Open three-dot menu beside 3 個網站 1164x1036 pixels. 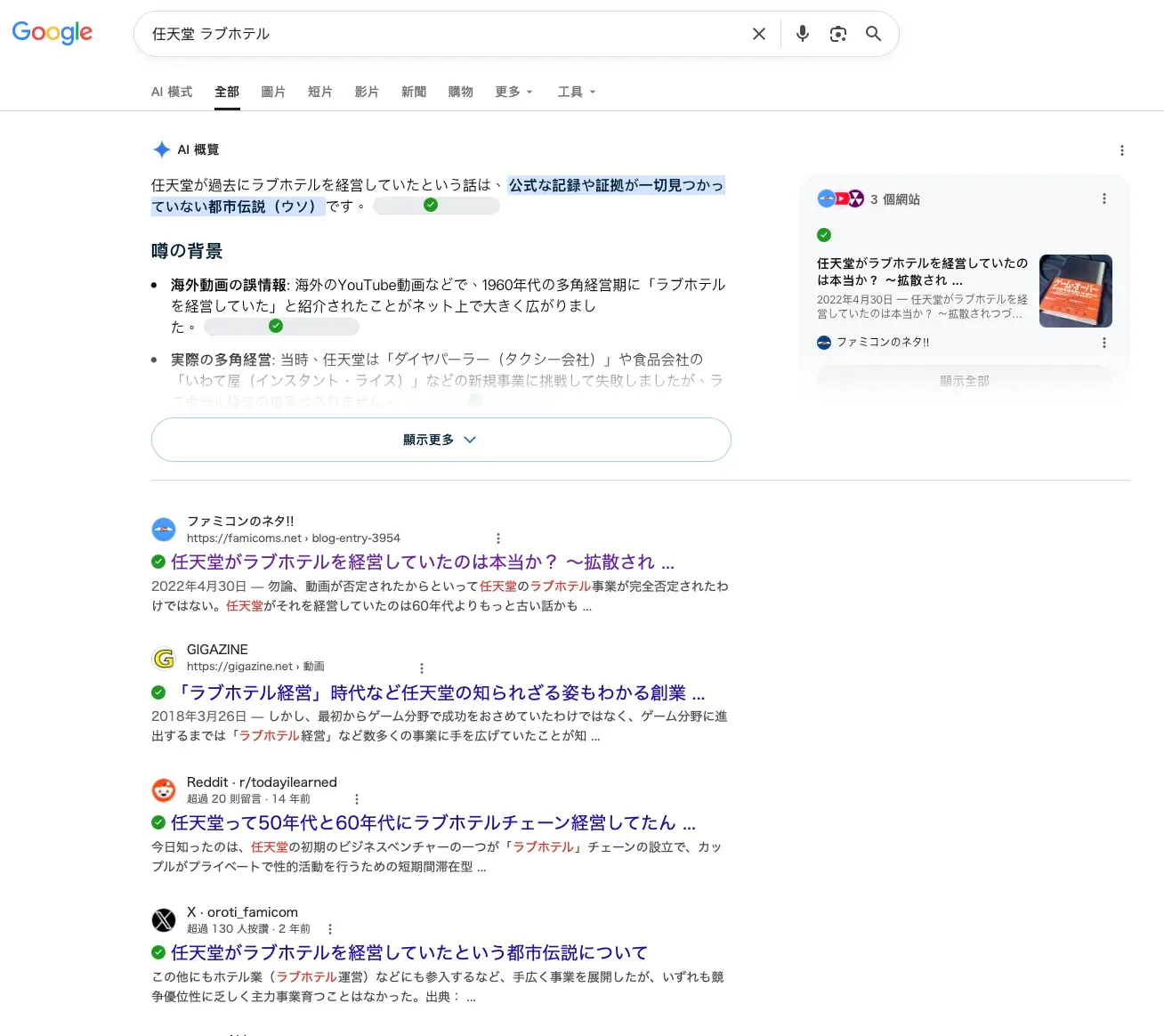(x=1104, y=198)
